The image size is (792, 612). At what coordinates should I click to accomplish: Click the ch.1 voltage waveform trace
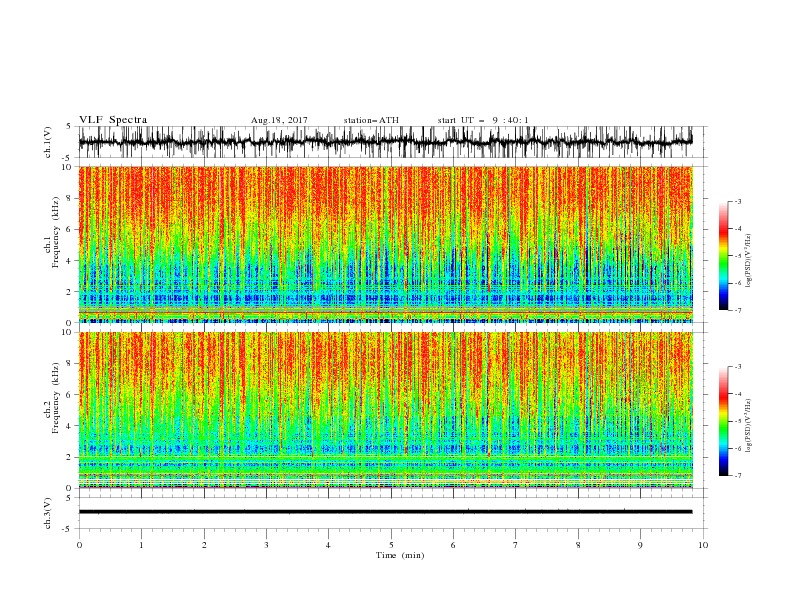385,142
